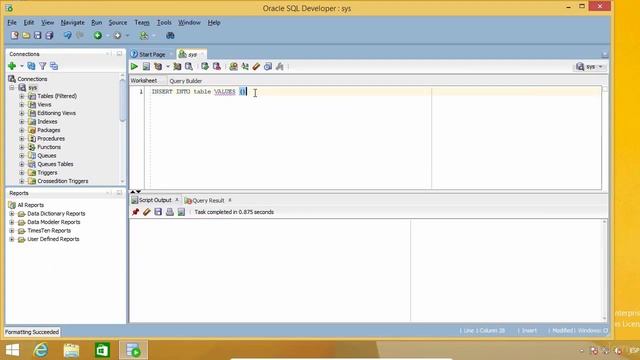Open the Back button history dropdown arrow
640x360 pixels.
[x=107, y=36]
